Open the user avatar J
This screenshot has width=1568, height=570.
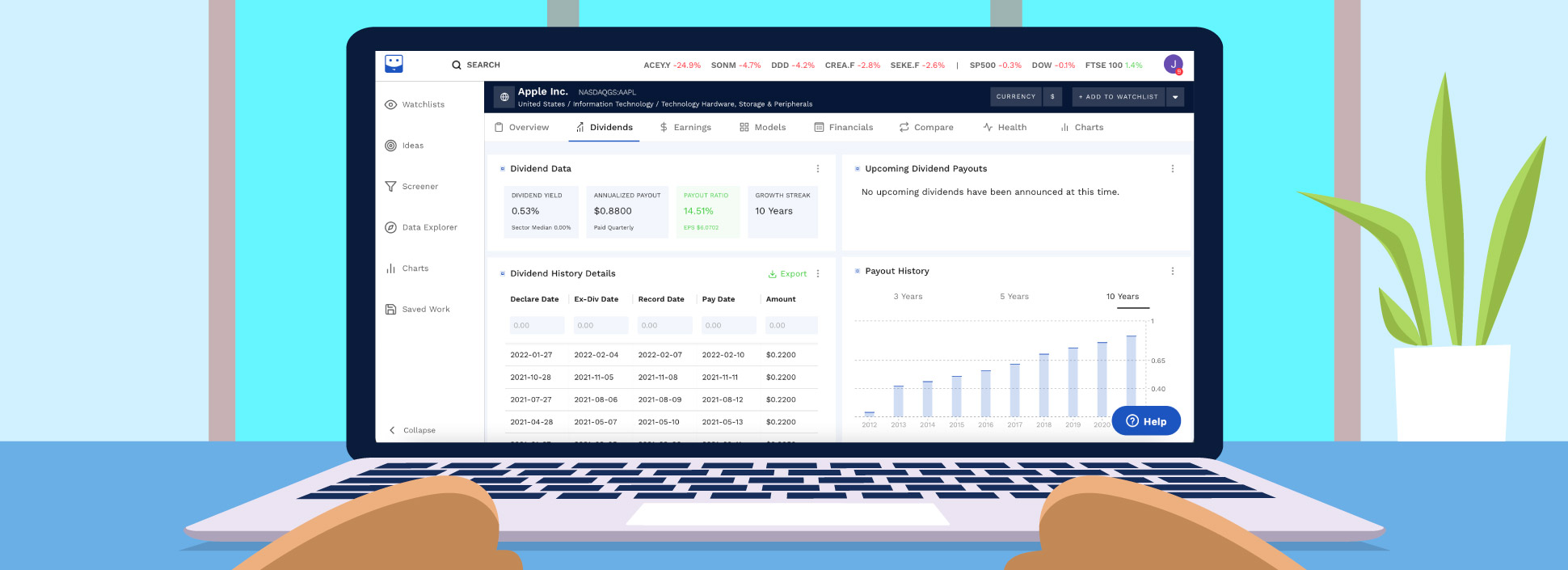[x=1174, y=64]
